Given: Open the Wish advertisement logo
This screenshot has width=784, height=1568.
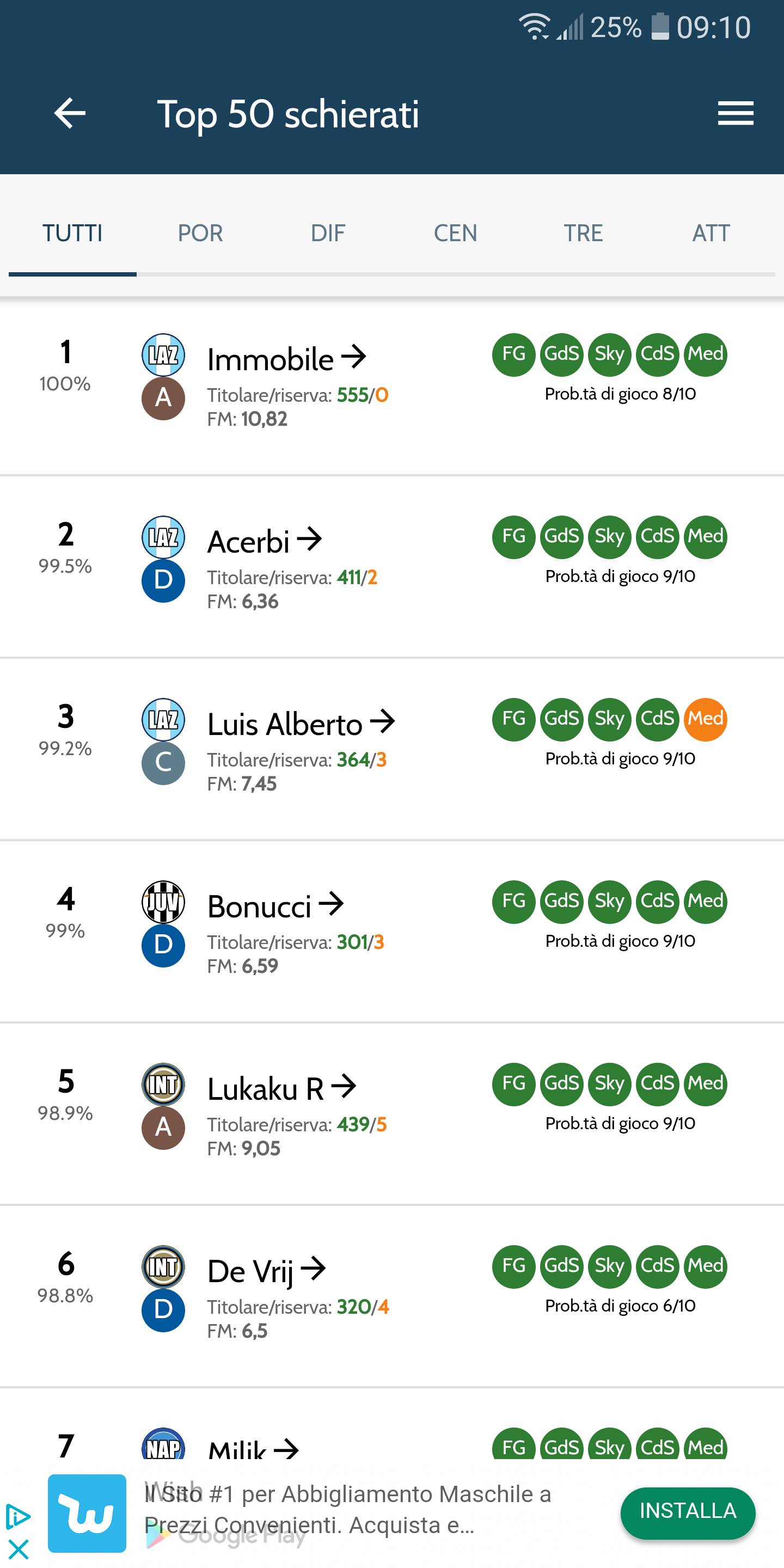Looking at the screenshot, I should 87,1512.
